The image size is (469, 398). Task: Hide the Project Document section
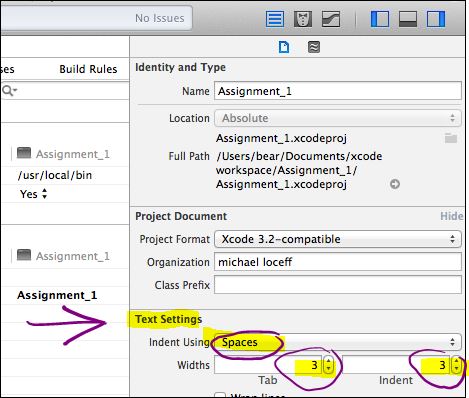click(452, 216)
